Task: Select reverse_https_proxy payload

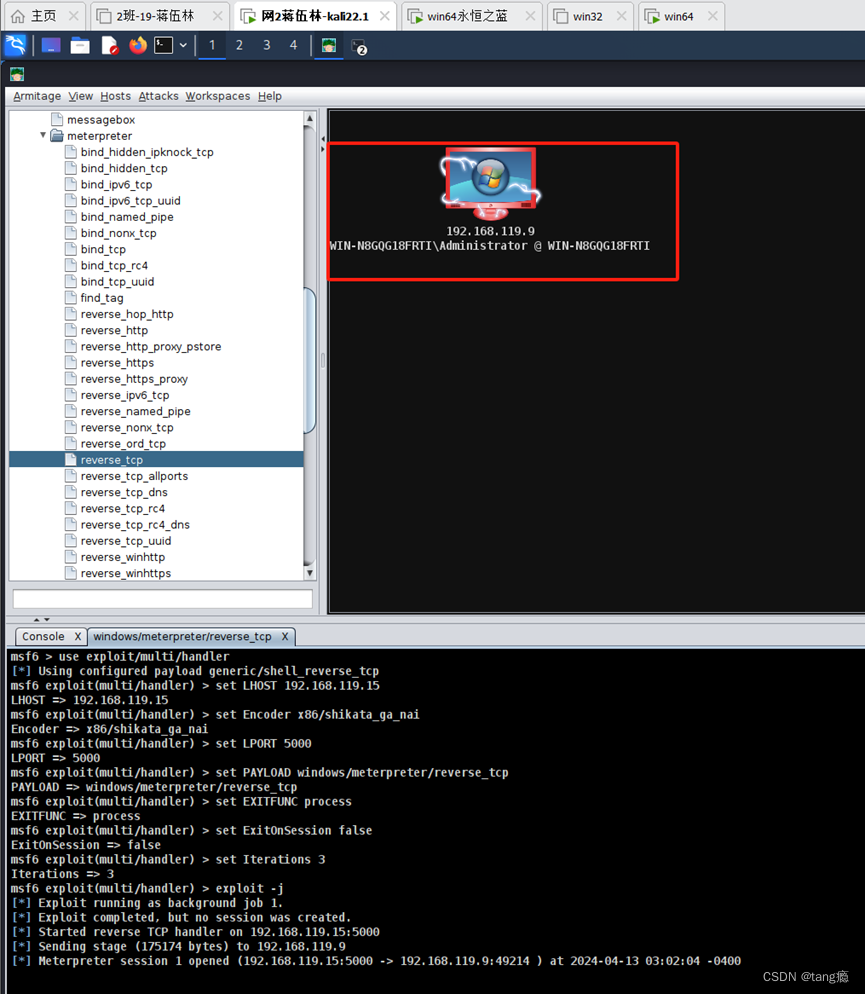Action: coord(134,379)
